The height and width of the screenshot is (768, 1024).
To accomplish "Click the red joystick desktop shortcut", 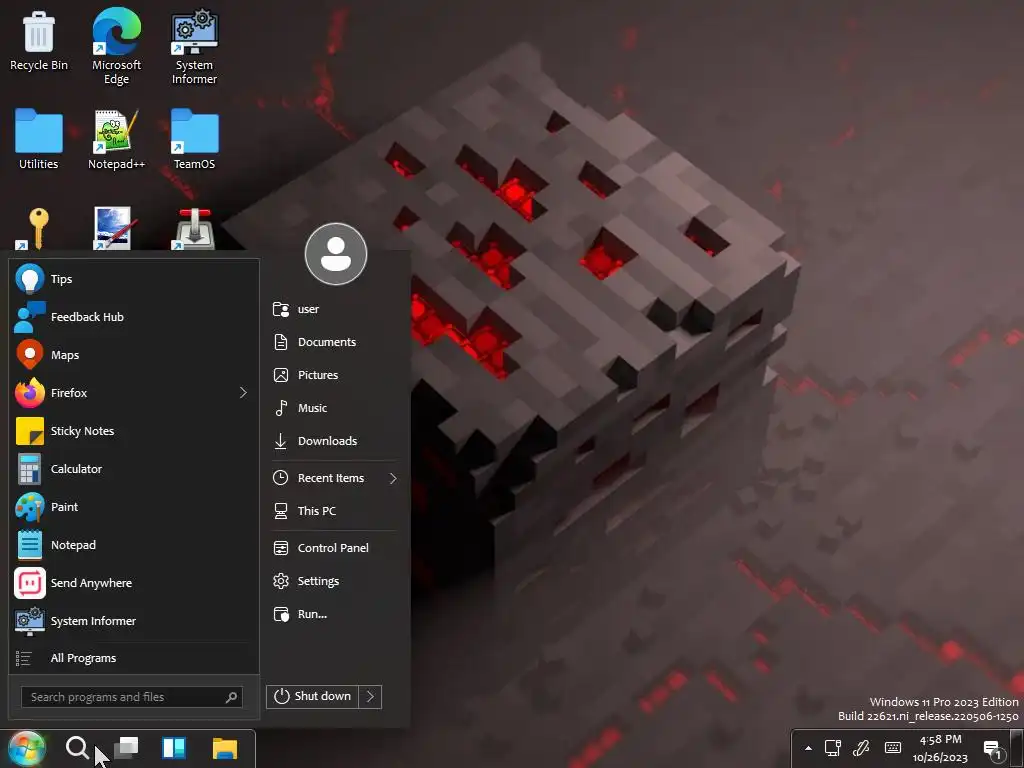I will [194, 229].
